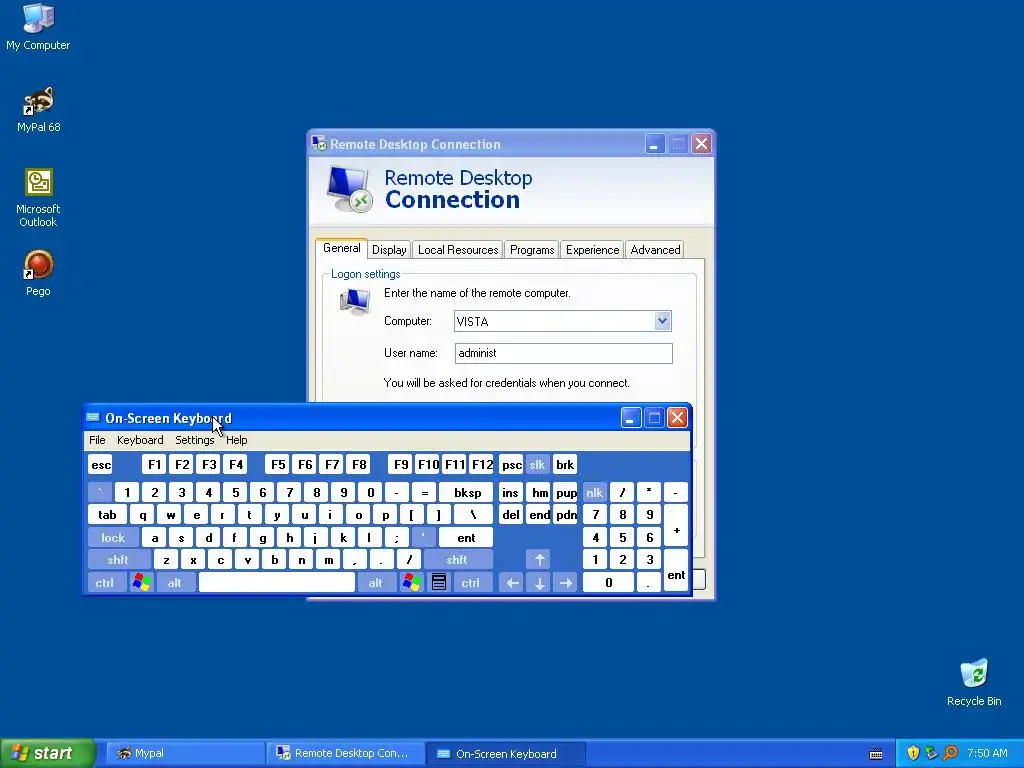Image resolution: width=1024 pixels, height=768 pixels.
Task: Switch to the Local Resources tab
Action: [458, 249]
